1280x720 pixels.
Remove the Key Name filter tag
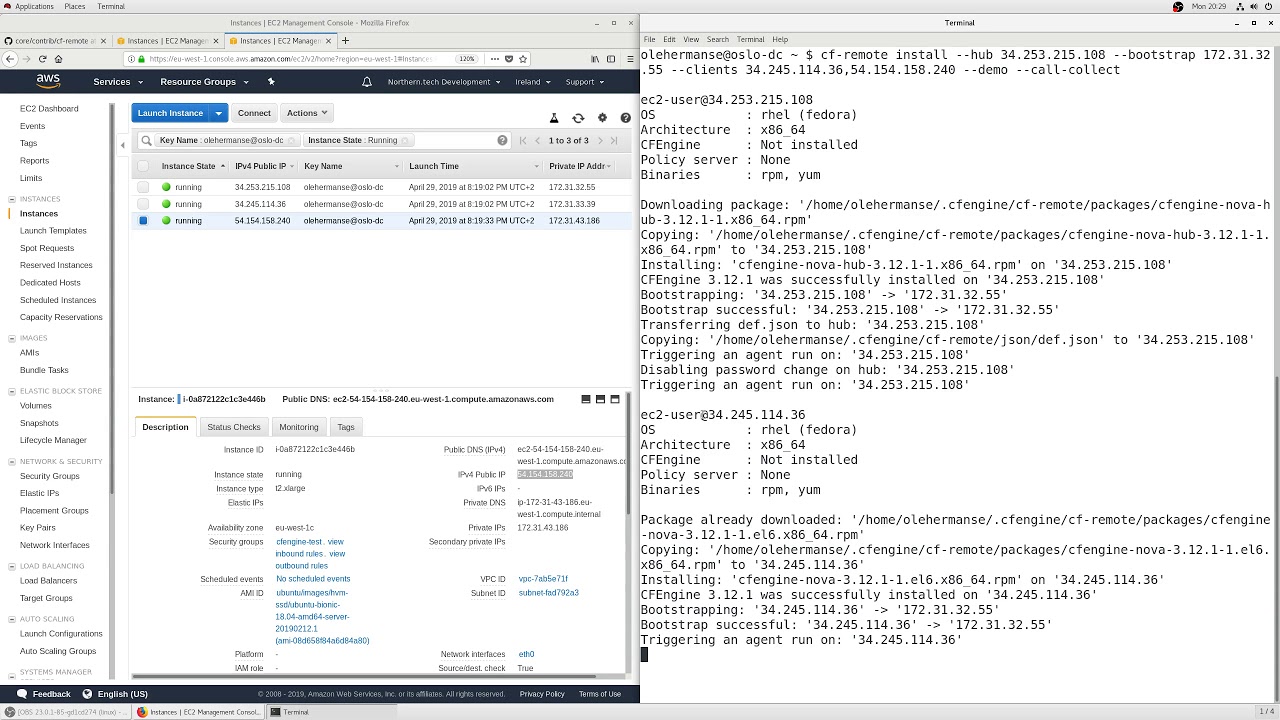tap(292, 140)
